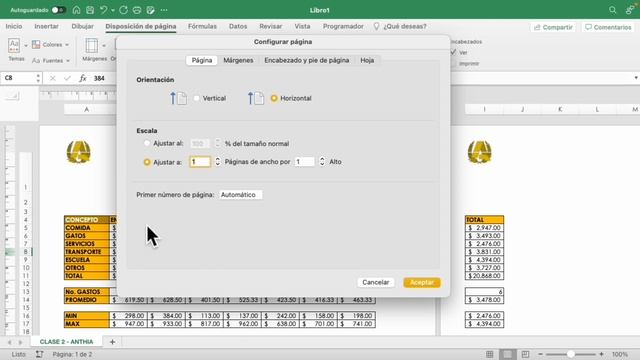Click the Search magnifier icon

click(612, 10)
